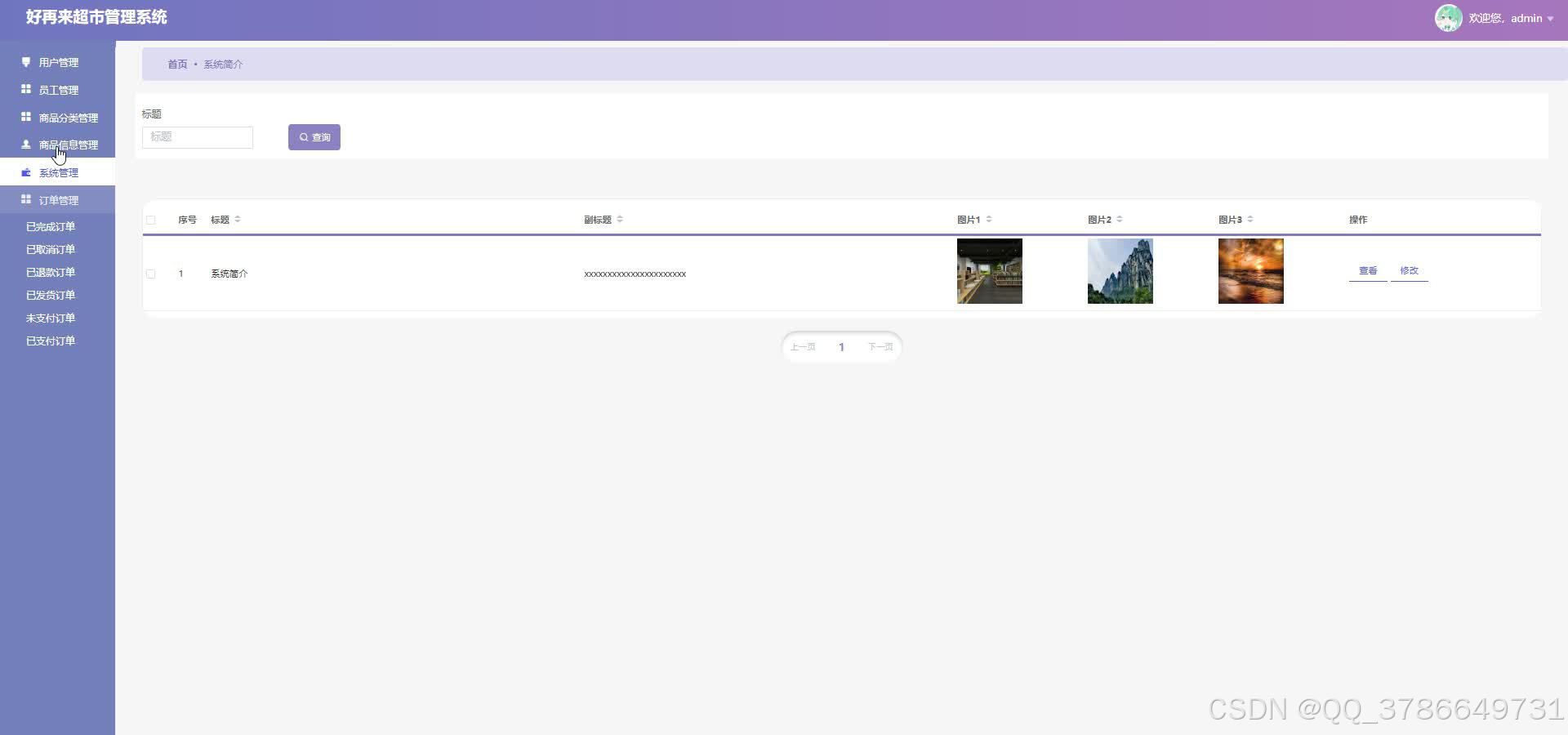Click 修改 link for 系统简介 row
The image size is (1568, 735).
1409,270
